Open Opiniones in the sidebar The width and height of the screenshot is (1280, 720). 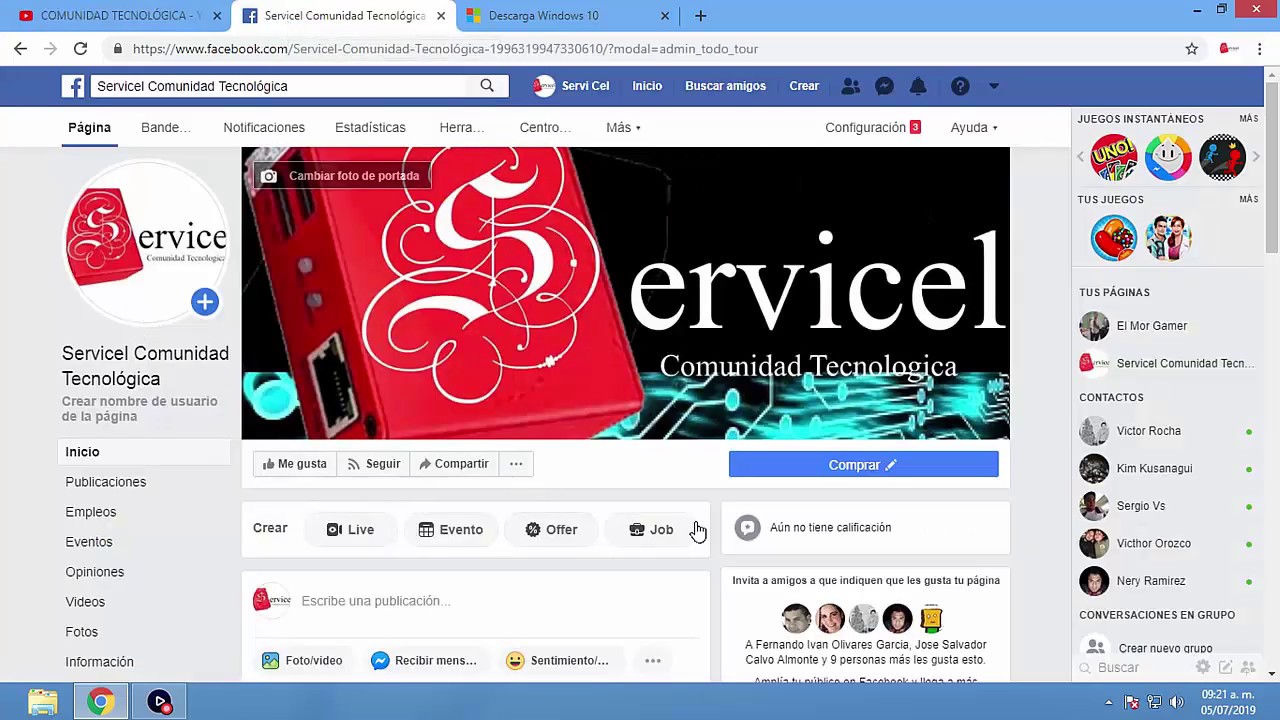(95, 572)
